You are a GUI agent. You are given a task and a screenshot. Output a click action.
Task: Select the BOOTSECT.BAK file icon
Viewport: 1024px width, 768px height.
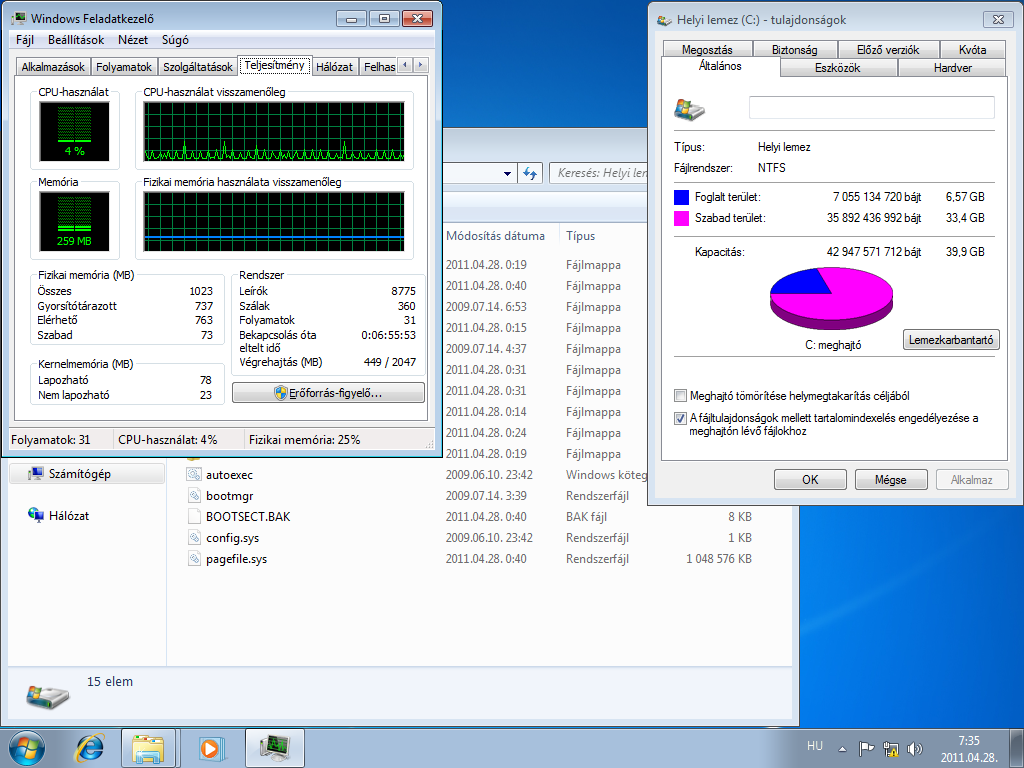tap(194, 517)
